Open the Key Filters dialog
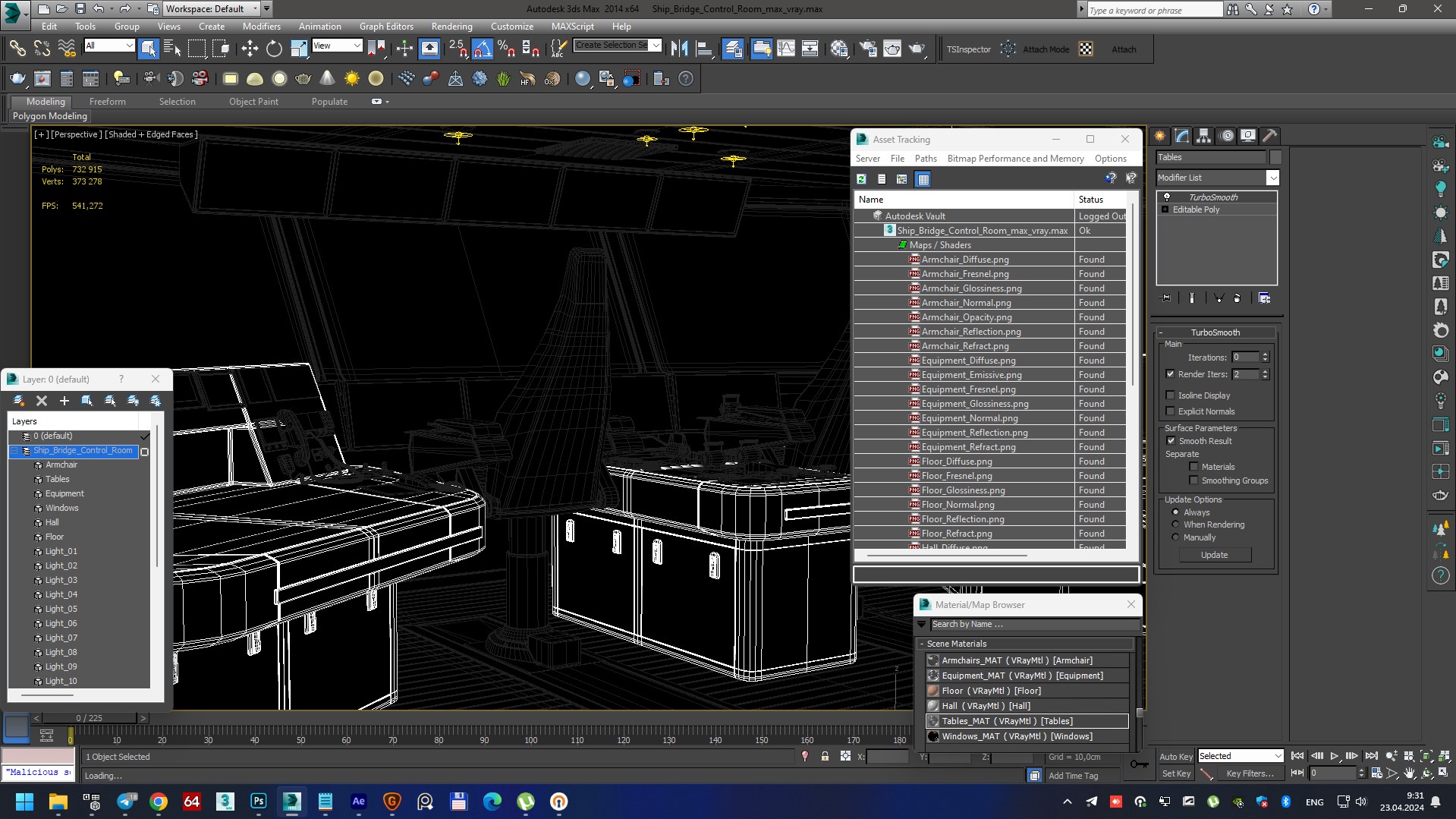 [1250, 773]
